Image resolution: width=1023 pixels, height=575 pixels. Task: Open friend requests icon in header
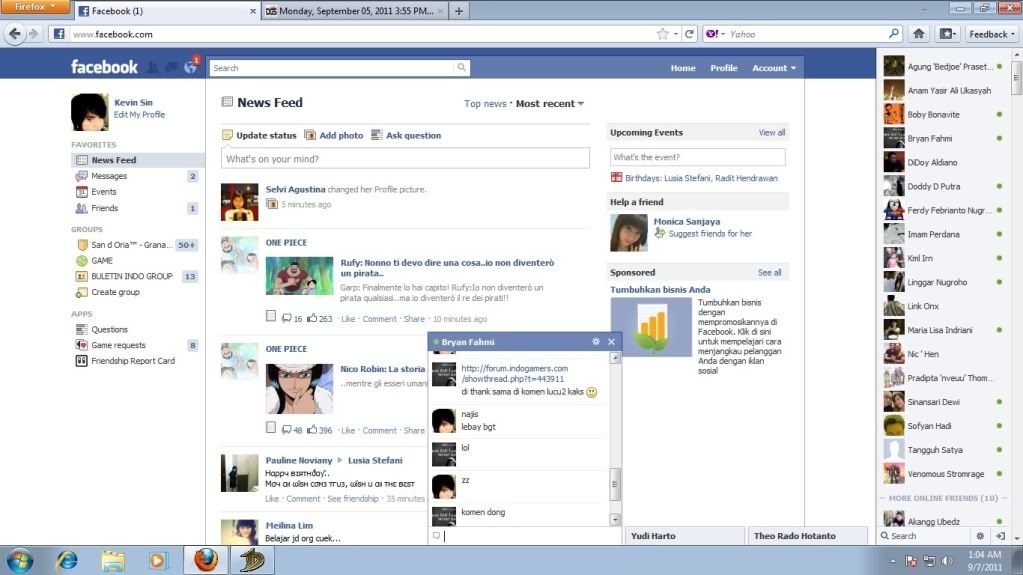pyautogui.click(x=153, y=67)
